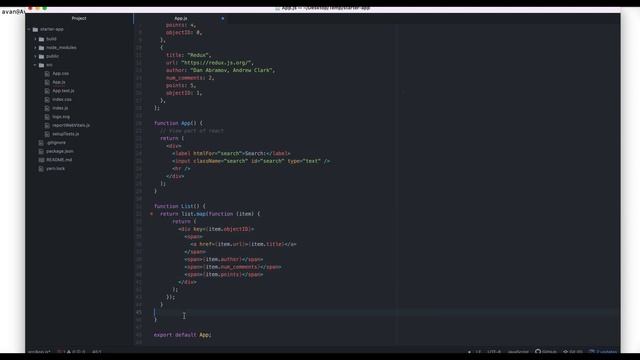
Task: Click the redux.js.org url string
Action: click(x=216, y=63)
